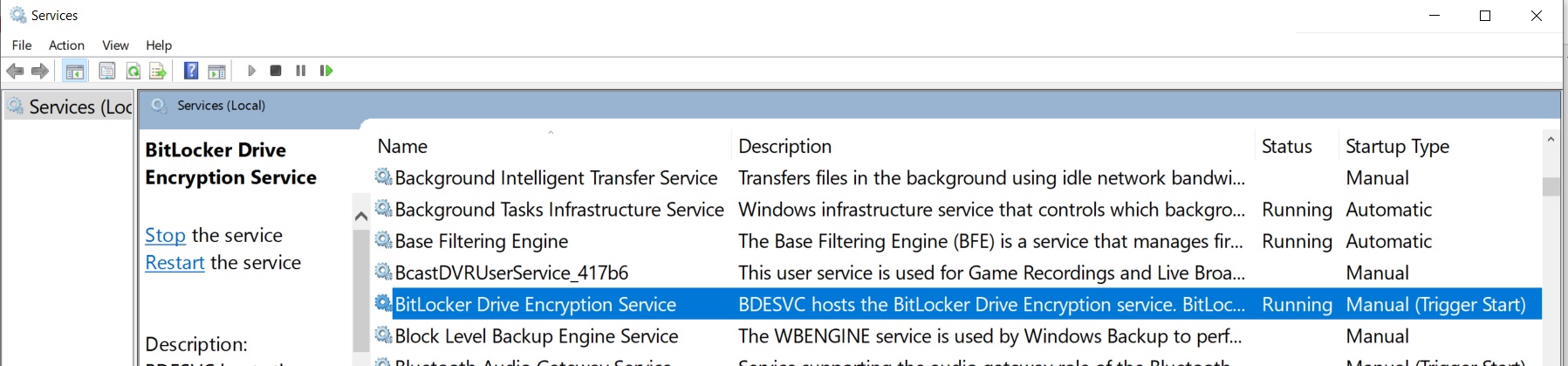Image resolution: width=1568 pixels, height=366 pixels.
Task: Sort services by Name column header
Action: (x=402, y=147)
